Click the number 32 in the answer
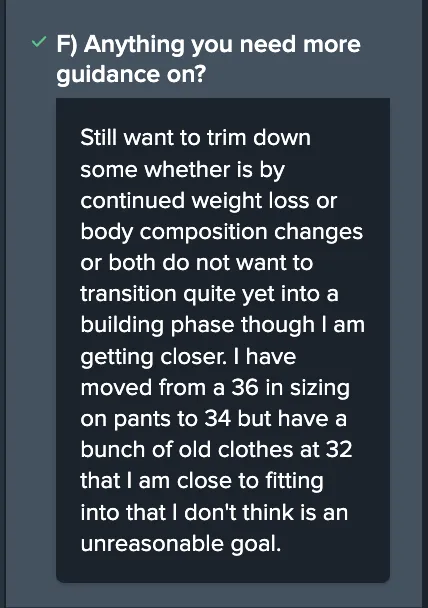Screen dimensions: 428x608 click(339, 450)
